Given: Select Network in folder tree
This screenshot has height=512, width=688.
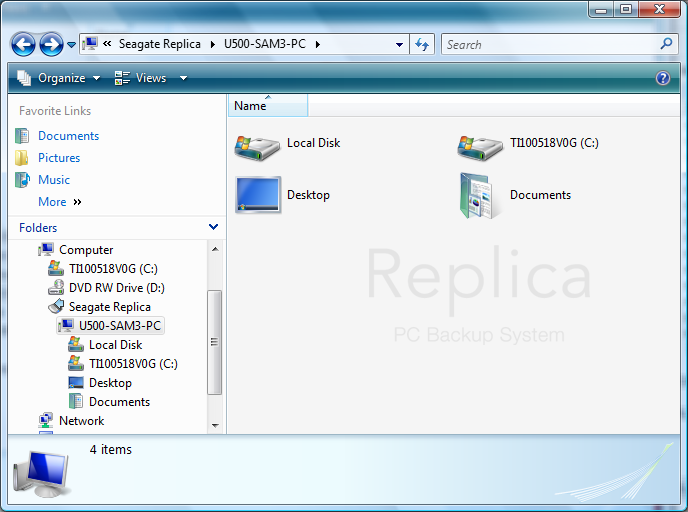Looking at the screenshot, I should click(82, 421).
